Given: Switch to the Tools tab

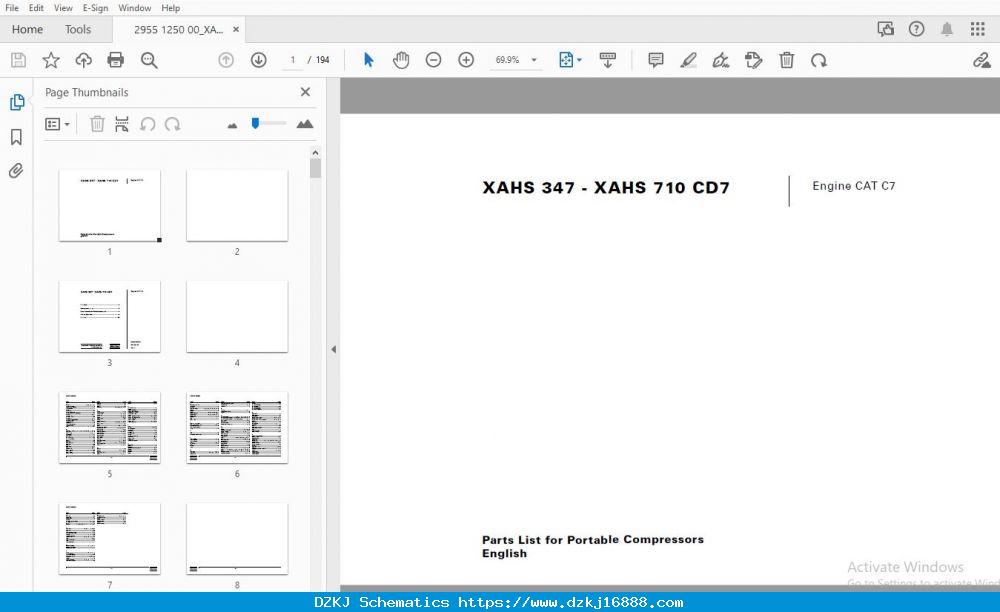Looking at the screenshot, I should pos(78,29).
